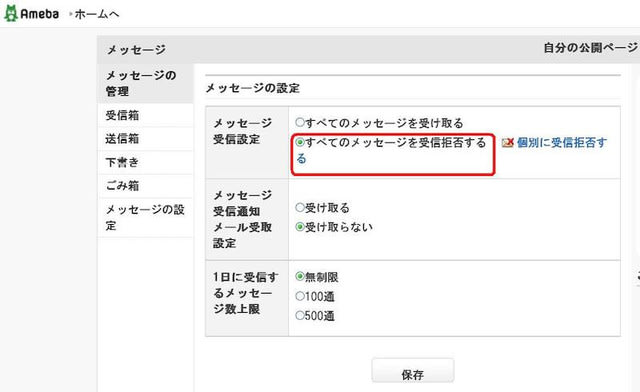This screenshot has height=392, width=640.
Task: Open 送信箱 in sidebar
Action: click(x=122, y=139)
